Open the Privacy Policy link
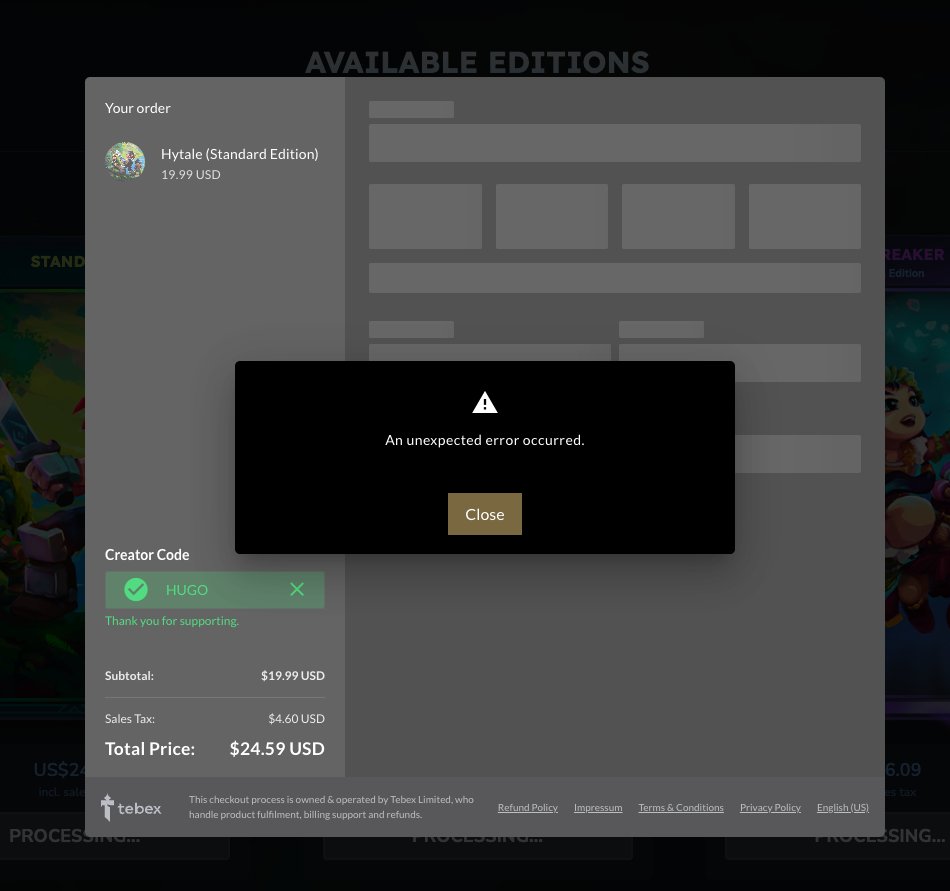The image size is (950, 891). (770, 807)
